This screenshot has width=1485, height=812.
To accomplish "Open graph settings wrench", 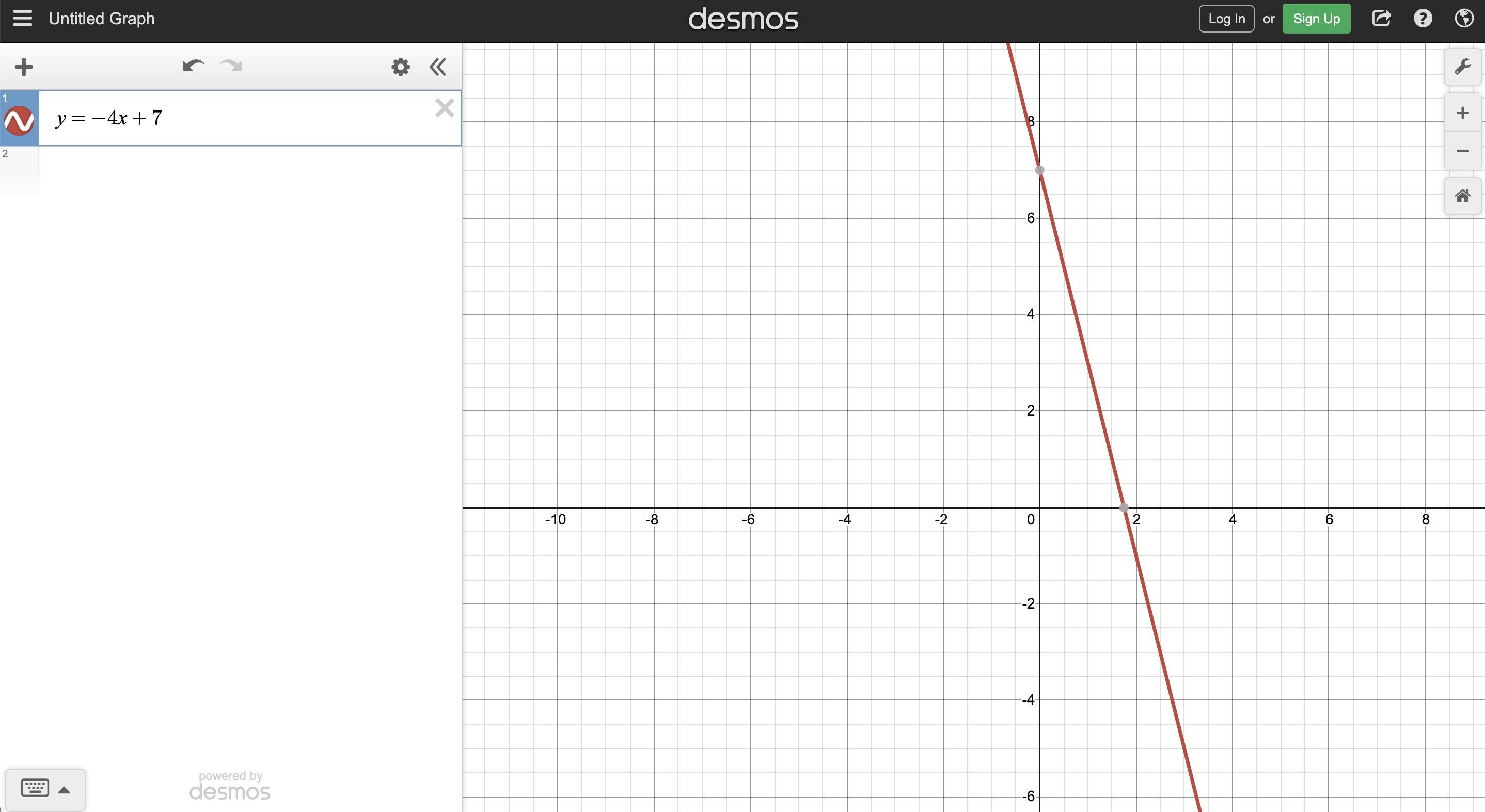I will point(1462,68).
